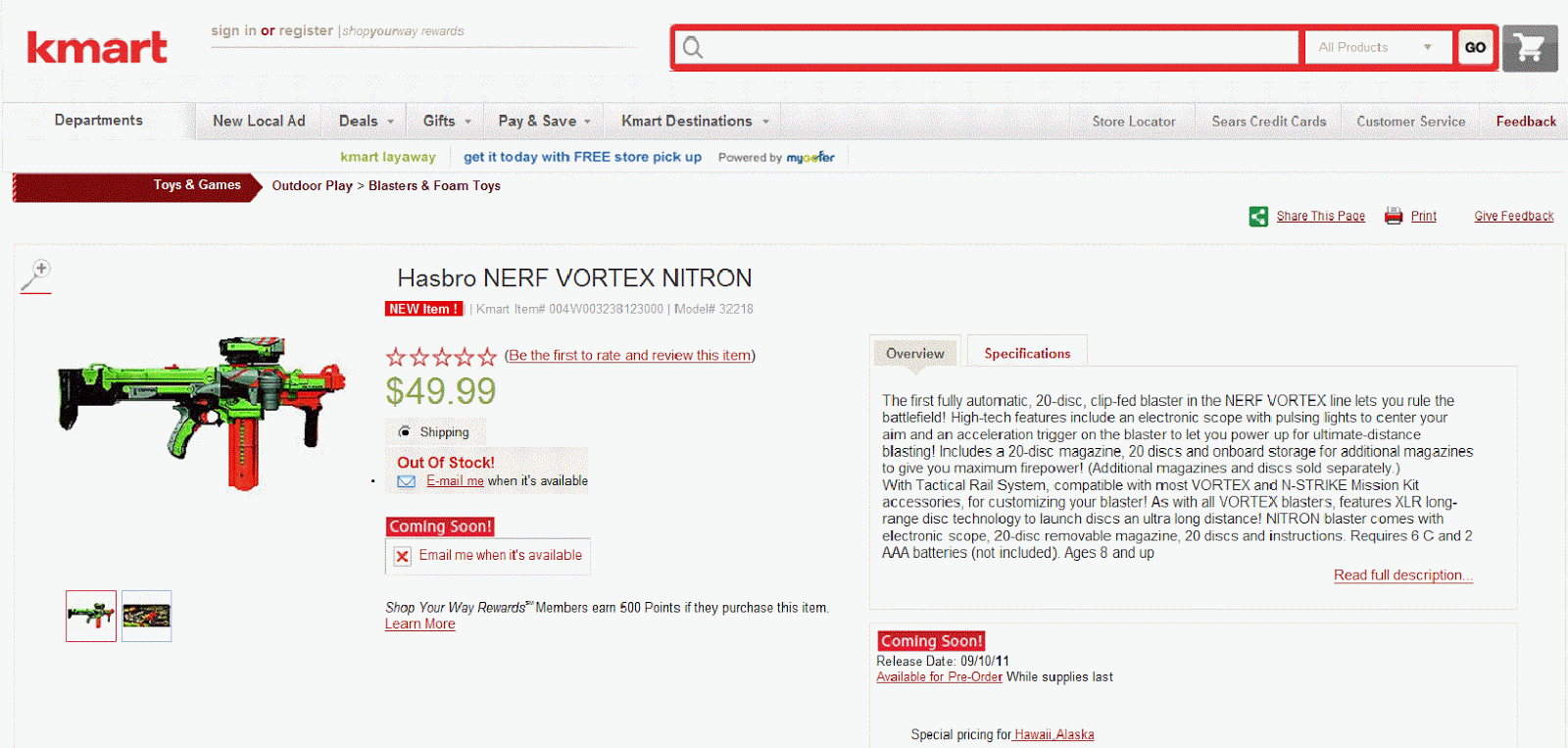Screen dimensions: 1568x748
Task: Click the Give Feedback link
Action: pyautogui.click(x=1513, y=216)
